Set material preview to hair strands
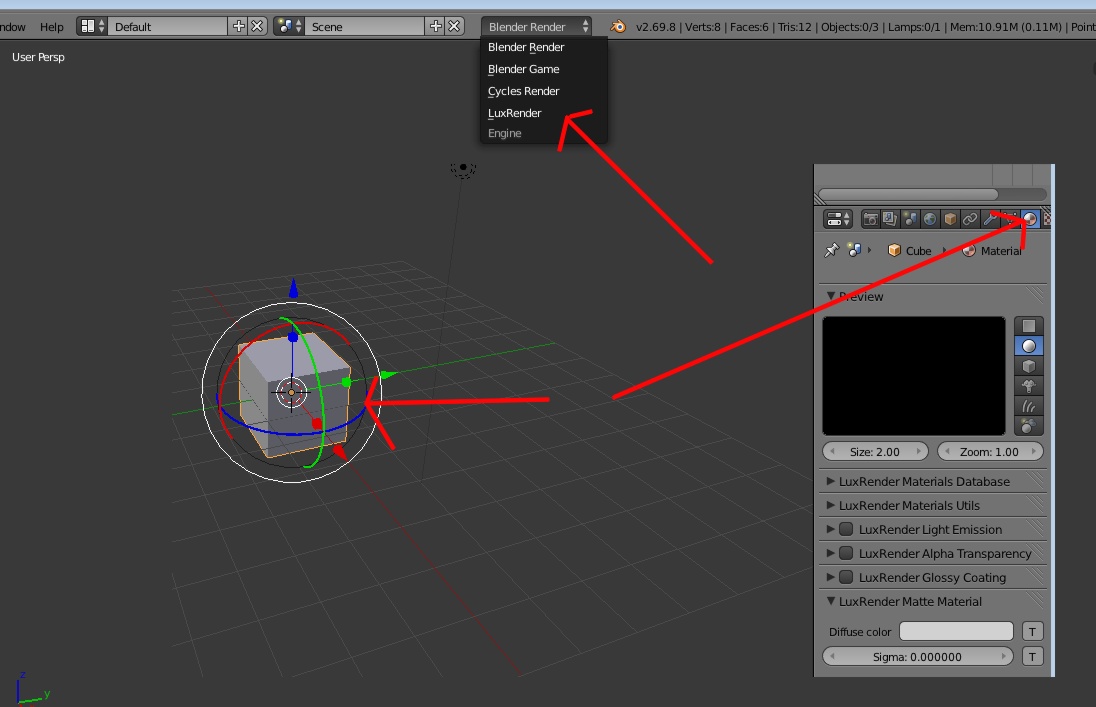The image size is (1096, 707). tap(1029, 406)
